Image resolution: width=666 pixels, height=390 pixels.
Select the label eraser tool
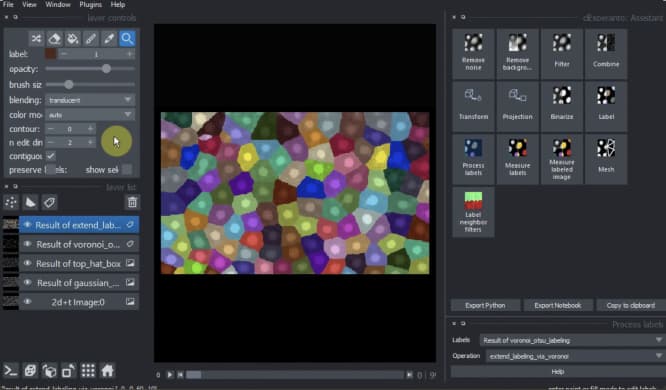[54, 39]
